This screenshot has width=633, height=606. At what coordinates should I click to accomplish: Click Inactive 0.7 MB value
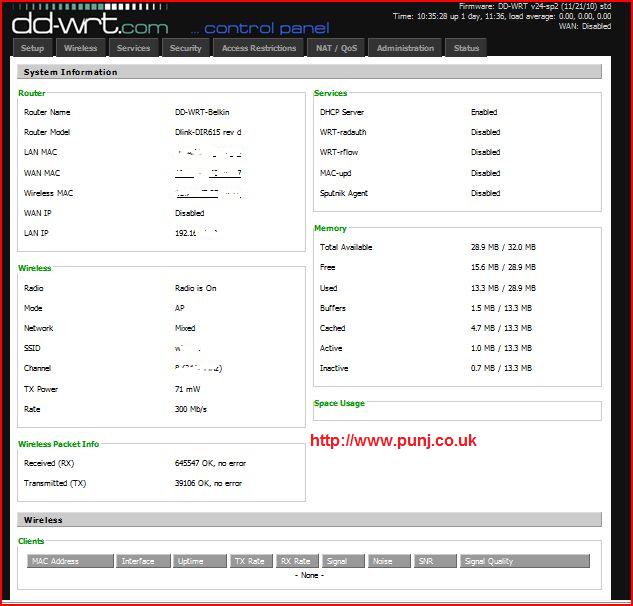pyautogui.click(x=501, y=368)
